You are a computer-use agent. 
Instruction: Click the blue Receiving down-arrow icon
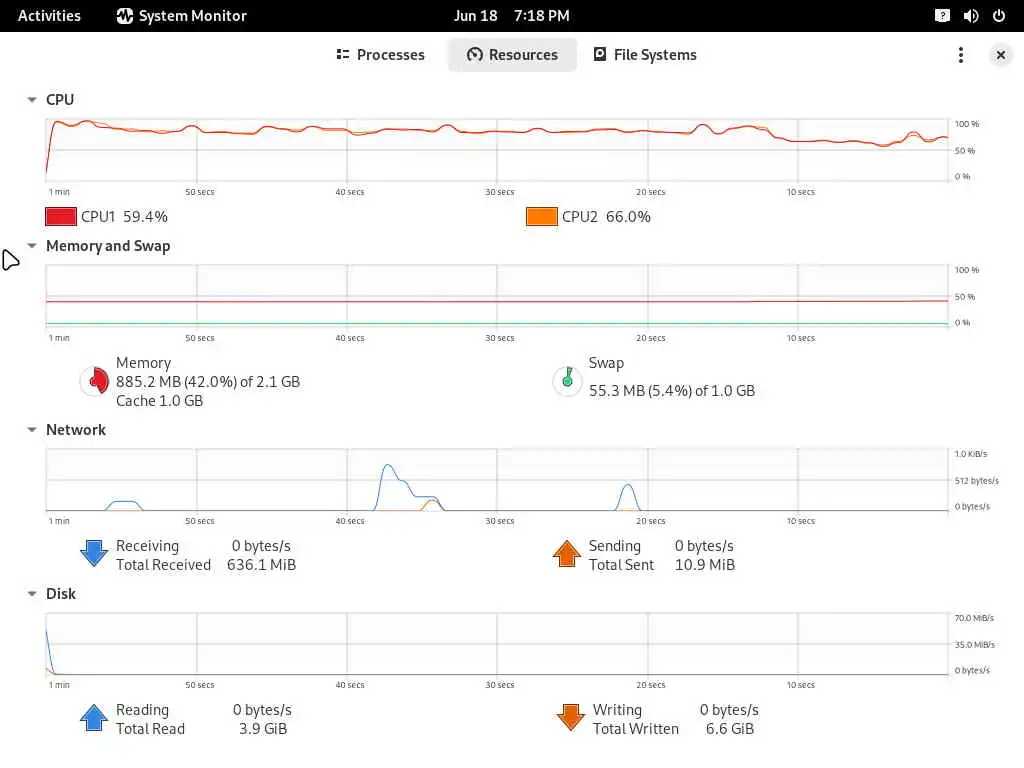(94, 554)
